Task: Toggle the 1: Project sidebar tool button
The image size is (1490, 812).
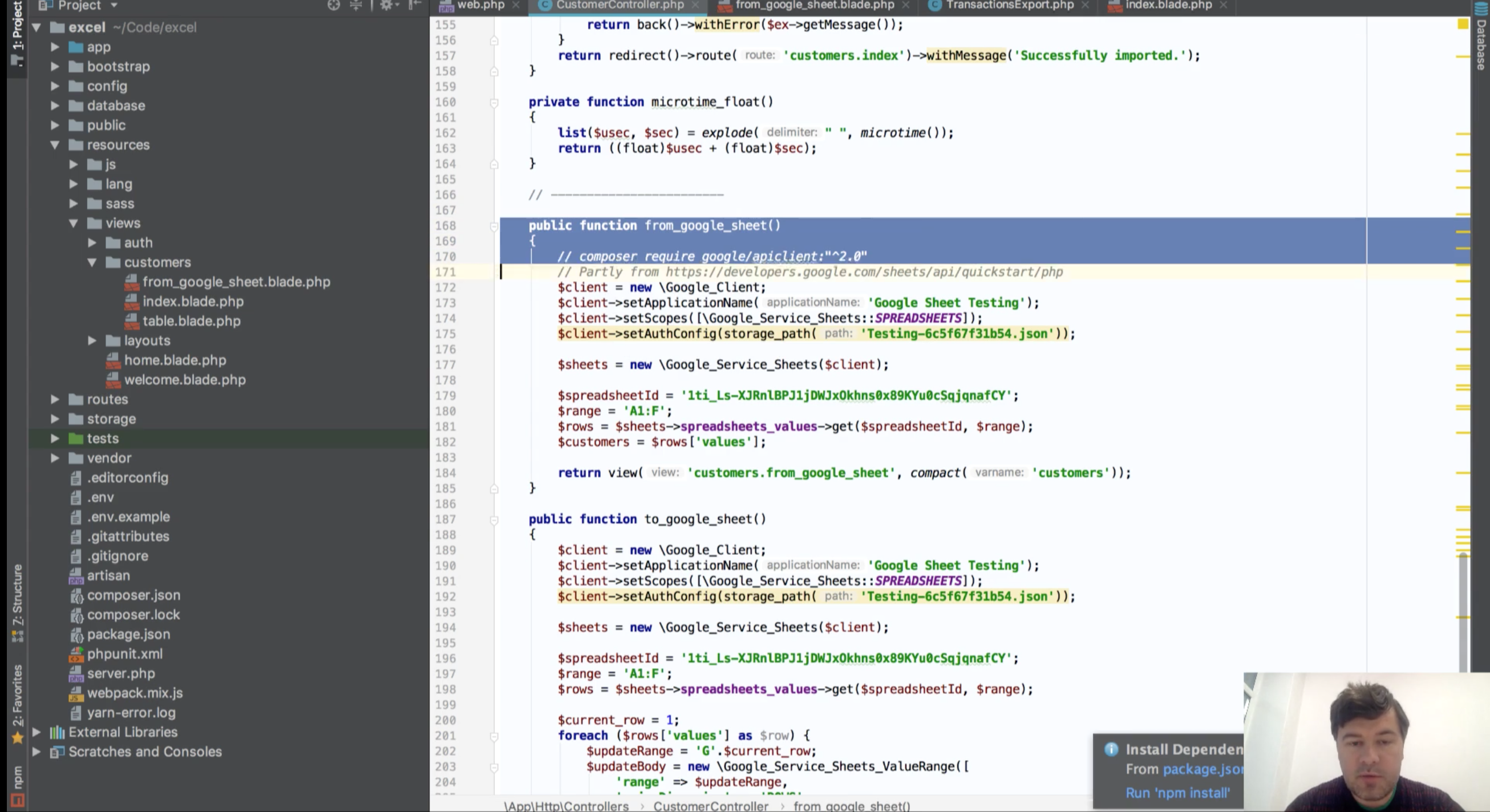Action: 17,34
